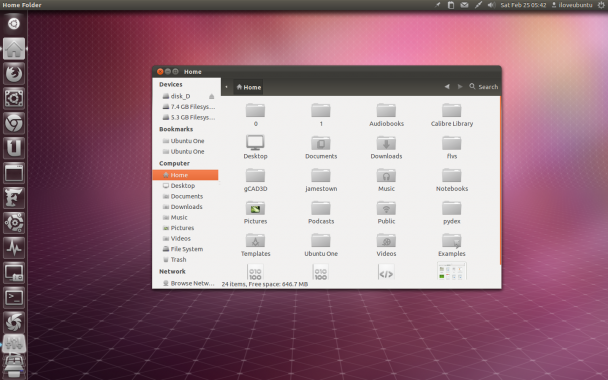
Task: Open the Podcasts folder
Action: (x=321, y=212)
